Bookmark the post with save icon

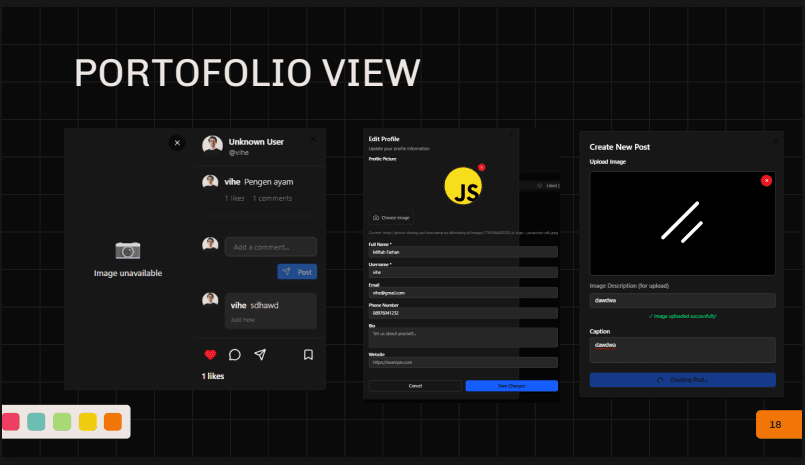click(308, 354)
